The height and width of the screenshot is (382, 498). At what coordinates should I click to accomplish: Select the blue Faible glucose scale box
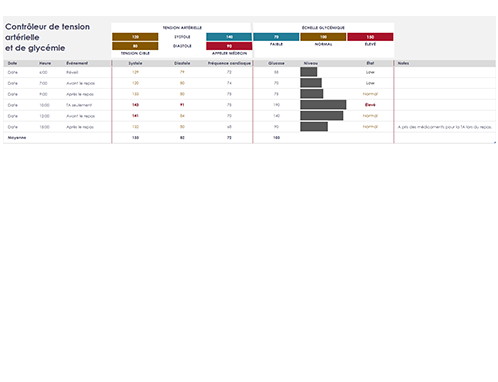click(x=276, y=37)
